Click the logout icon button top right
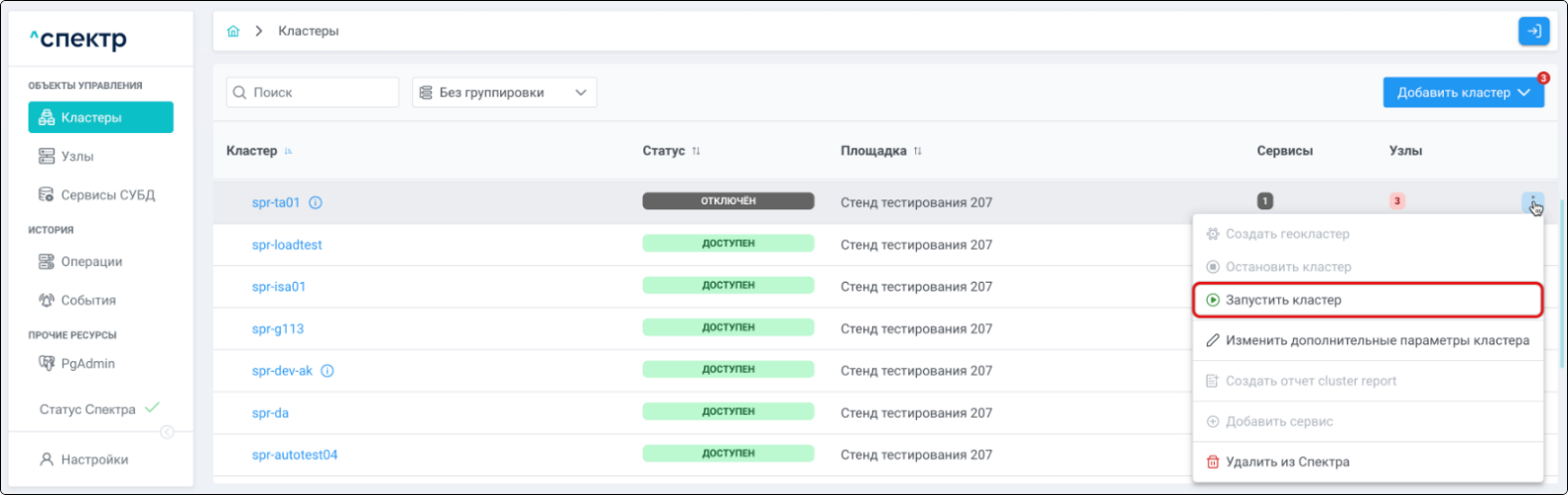1568x495 pixels. [1533, 32]
